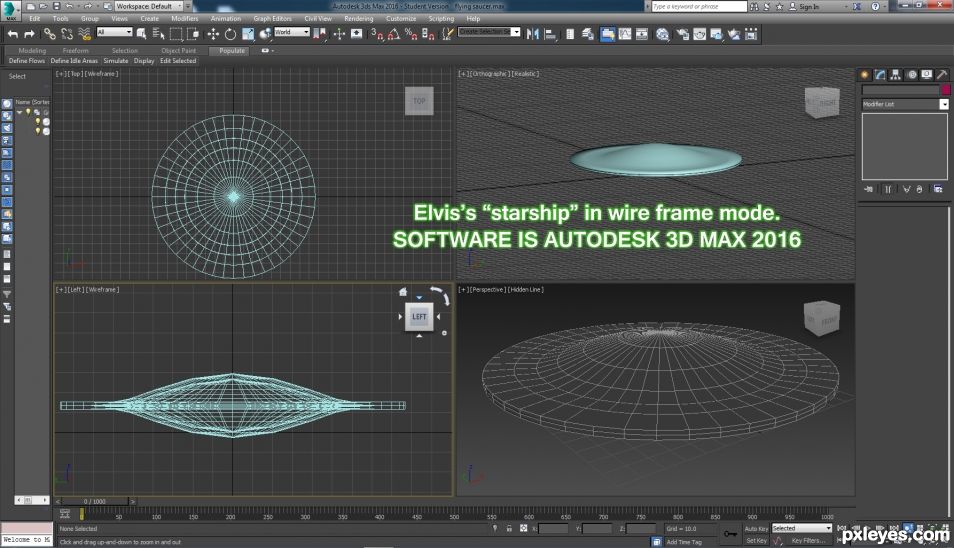Open the Motion panel tab
This screenshot has width=954, height=548.
[x=911, y=74]
